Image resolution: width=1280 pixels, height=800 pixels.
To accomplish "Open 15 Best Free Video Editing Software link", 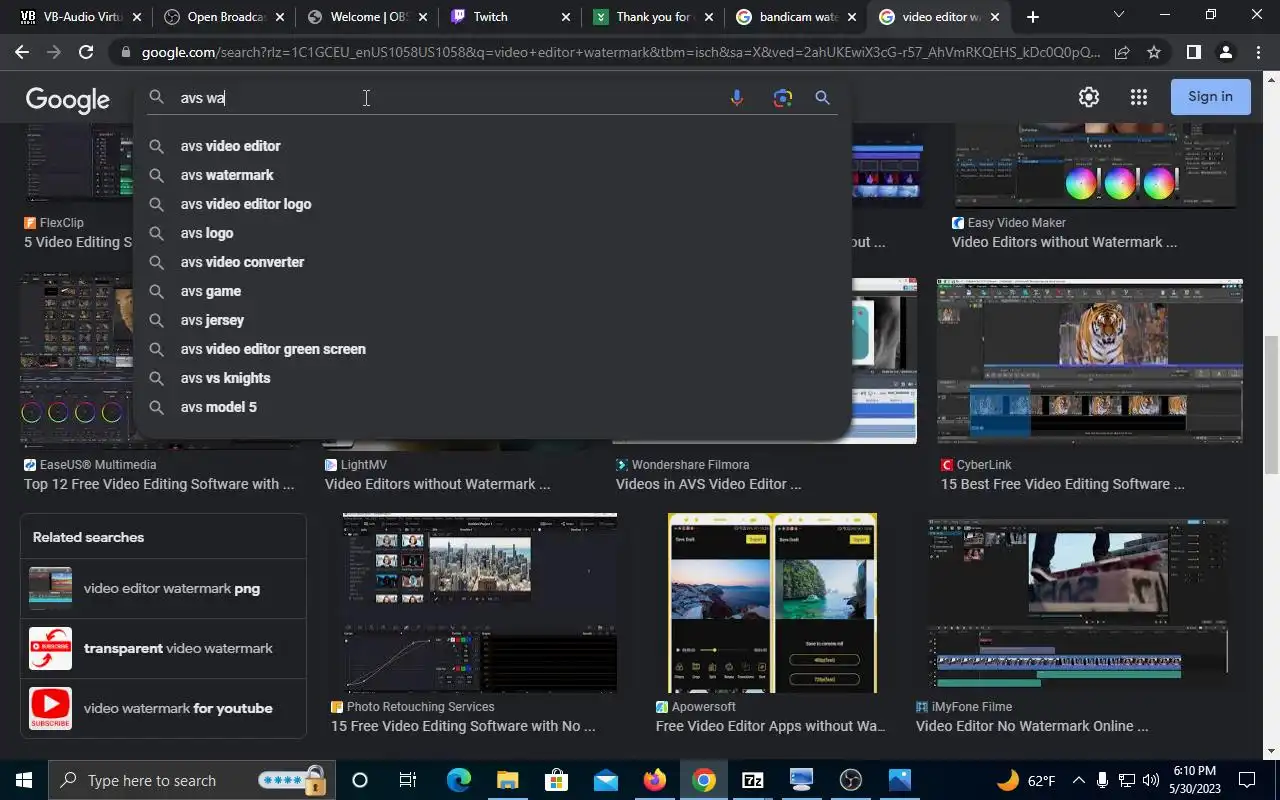I will [1062, 484].
